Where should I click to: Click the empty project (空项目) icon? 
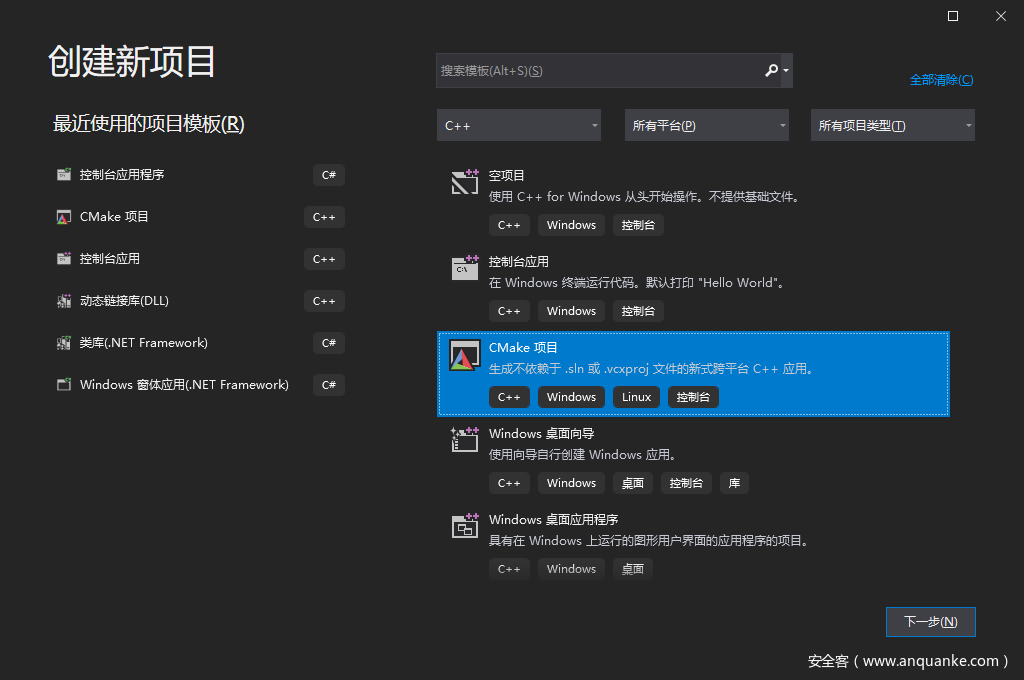click(464, 182)
